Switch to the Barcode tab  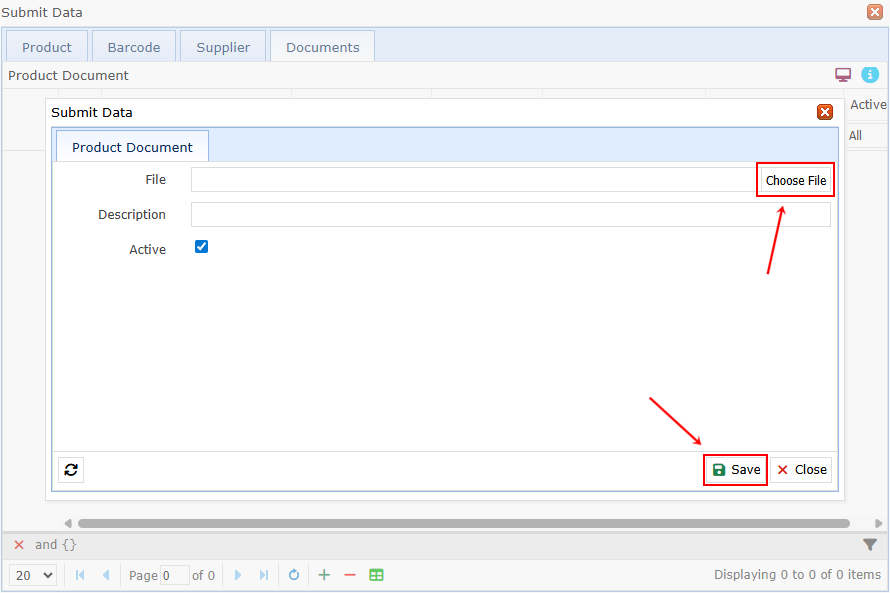pos(134,47)
